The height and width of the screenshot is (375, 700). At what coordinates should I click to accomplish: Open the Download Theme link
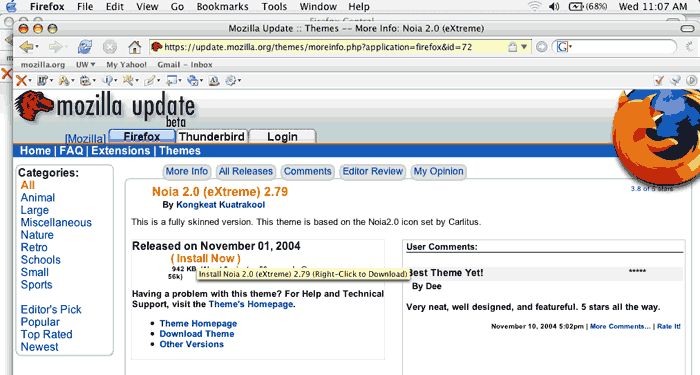pyautogui.click(x=197, y=334)
